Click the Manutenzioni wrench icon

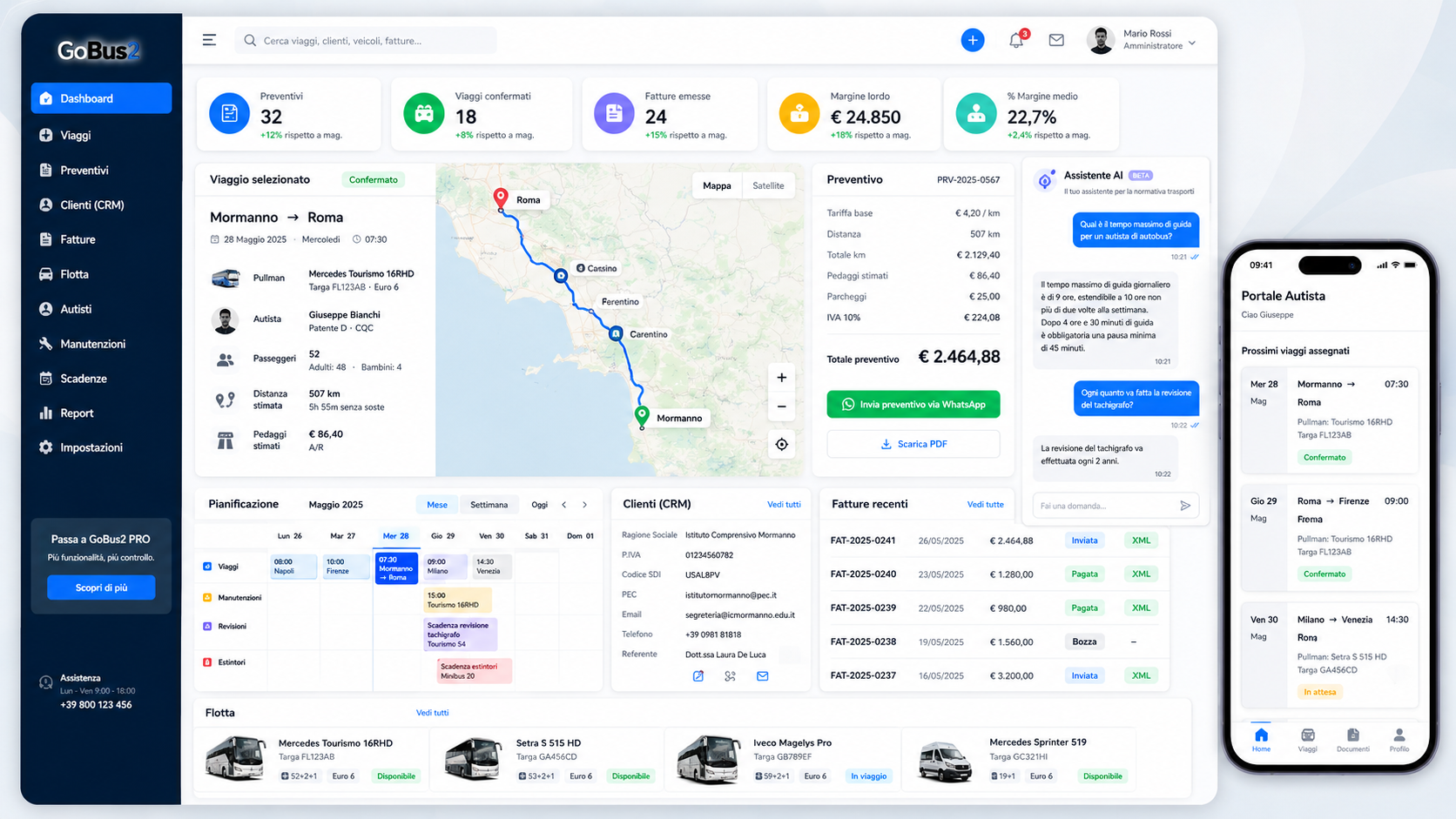pos(46,344)
